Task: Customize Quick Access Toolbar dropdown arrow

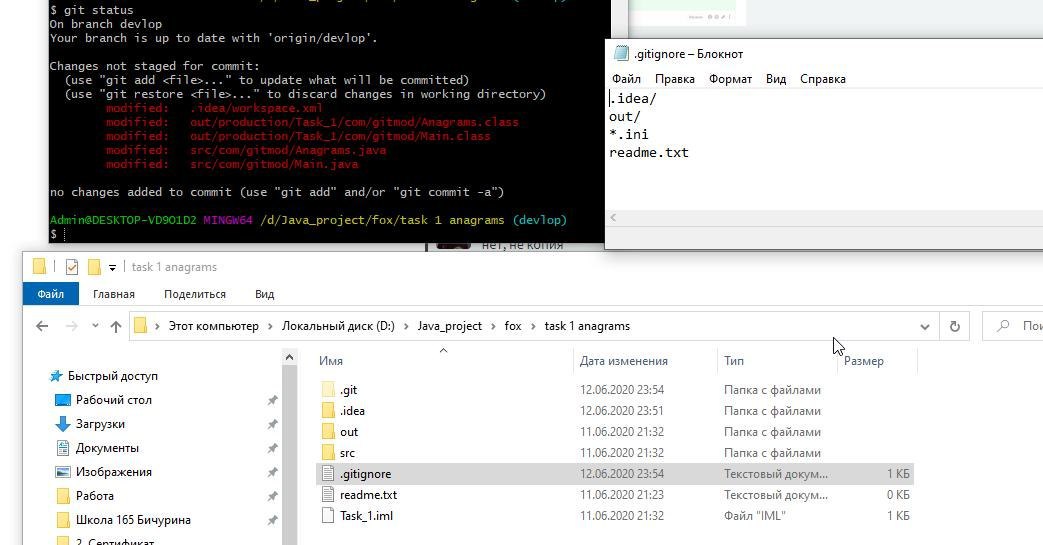Action: (x=112, y=268)
